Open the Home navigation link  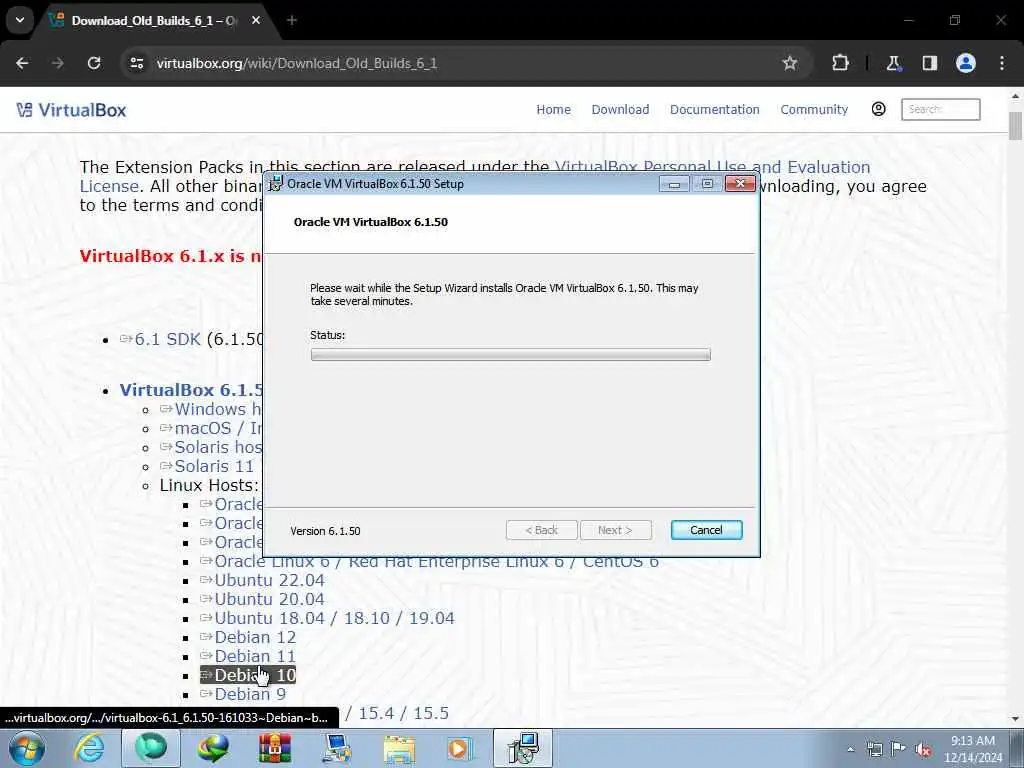click(x=553, y=110)
